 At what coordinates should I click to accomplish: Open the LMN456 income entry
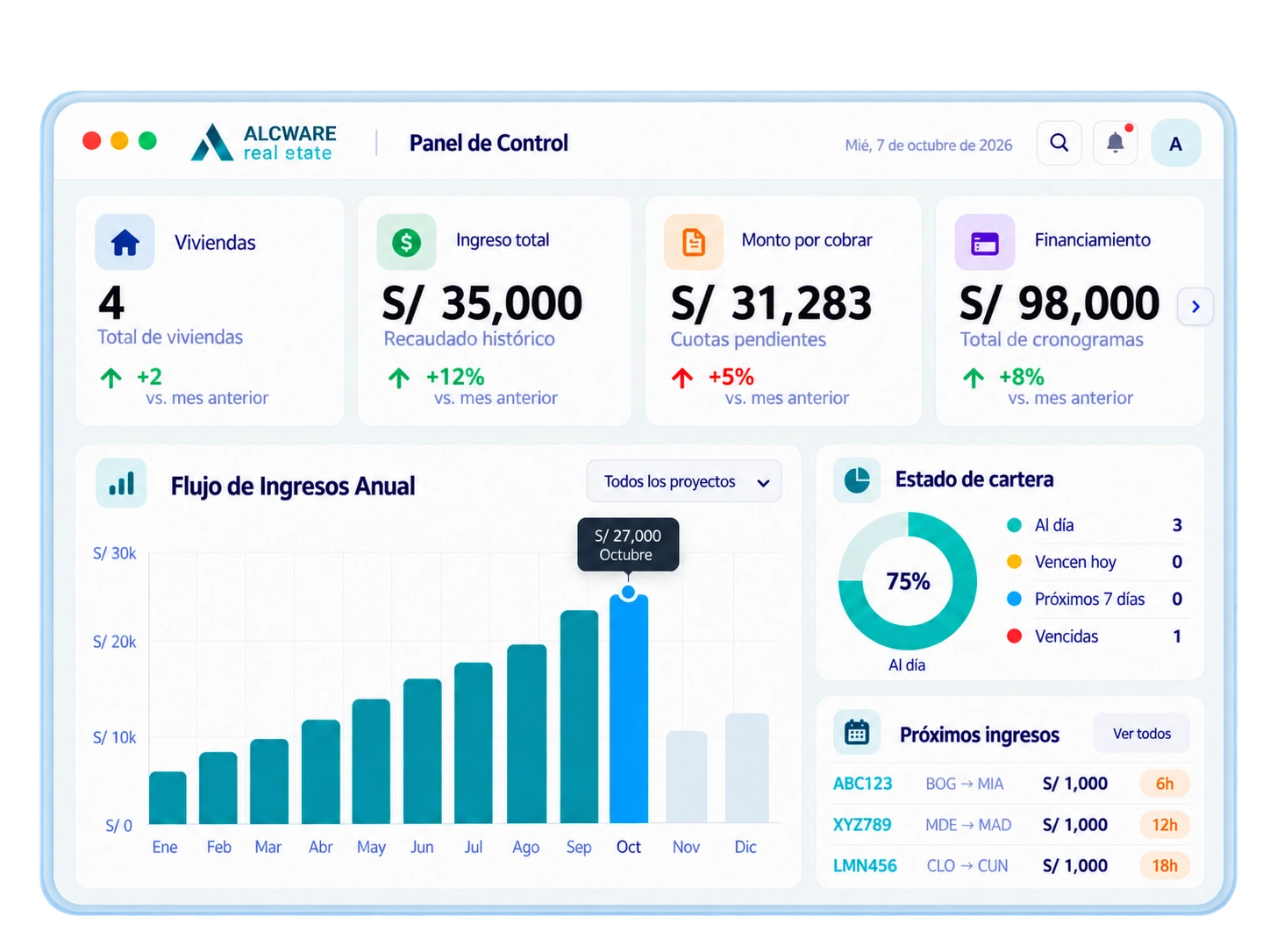[1010, 866]
